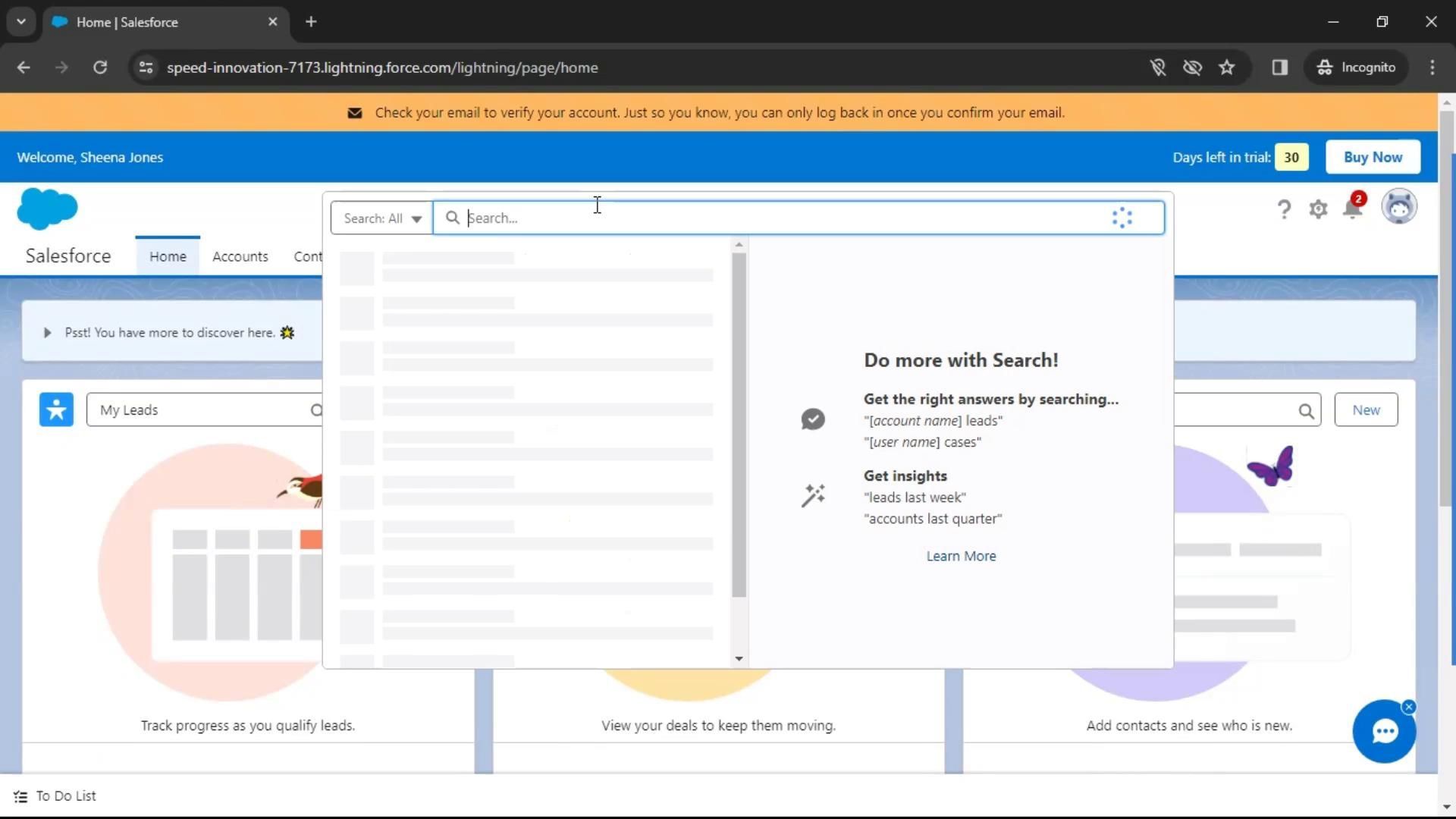Open the user profile avatar
The image size is (1456, 819).
(x=1398, y=207)
